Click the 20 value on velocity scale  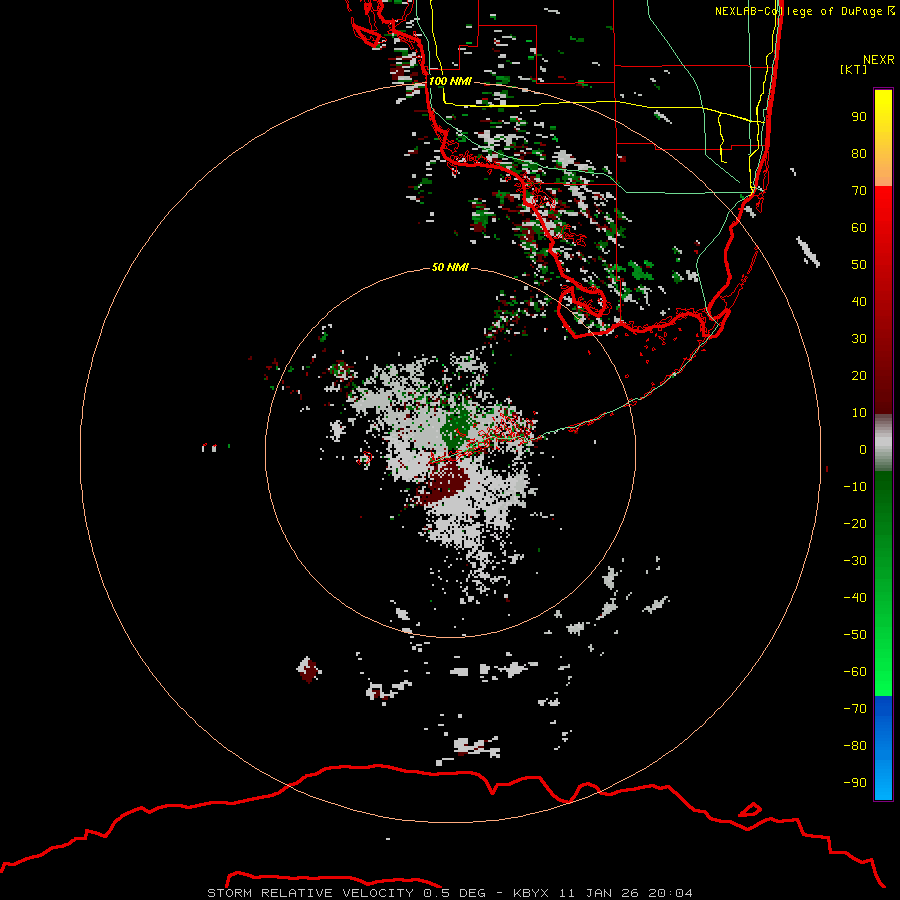[859, 375]
